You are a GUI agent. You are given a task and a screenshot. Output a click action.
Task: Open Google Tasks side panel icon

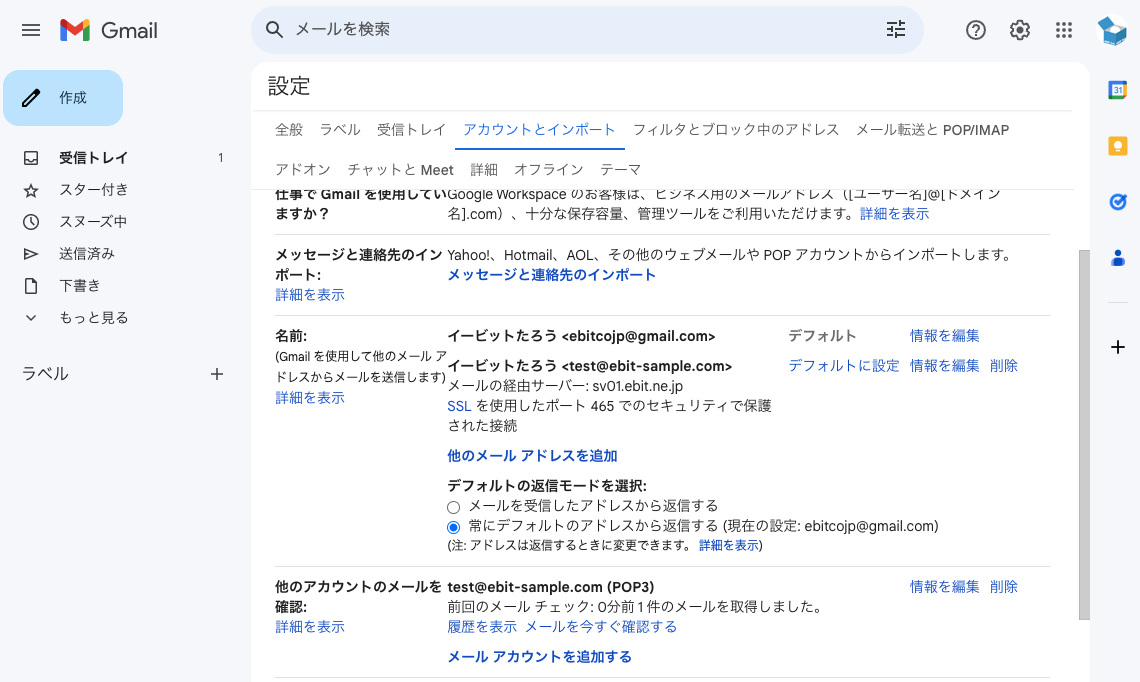click(1117, 201)
